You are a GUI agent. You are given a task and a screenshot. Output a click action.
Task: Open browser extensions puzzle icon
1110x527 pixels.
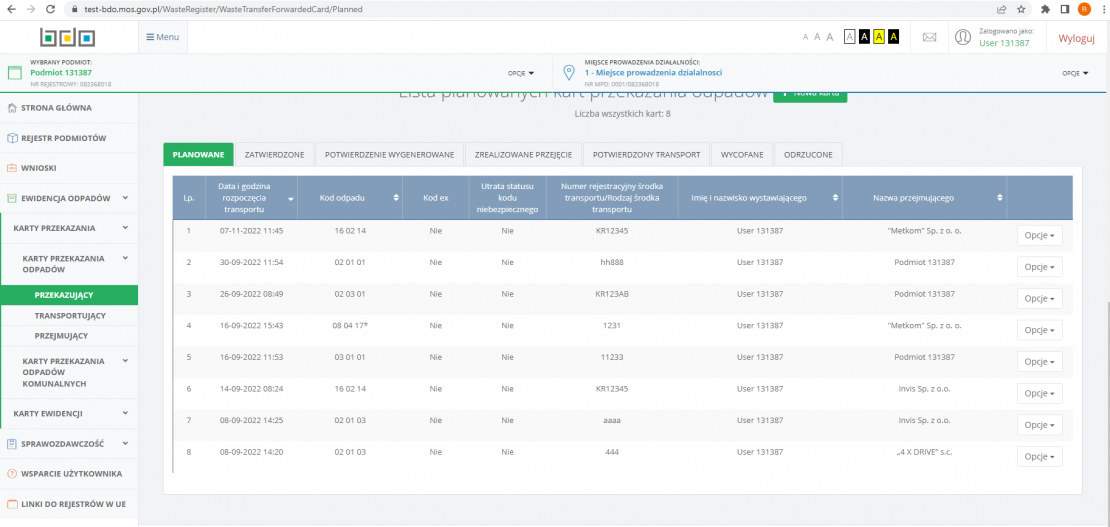tap(1045, 9)
